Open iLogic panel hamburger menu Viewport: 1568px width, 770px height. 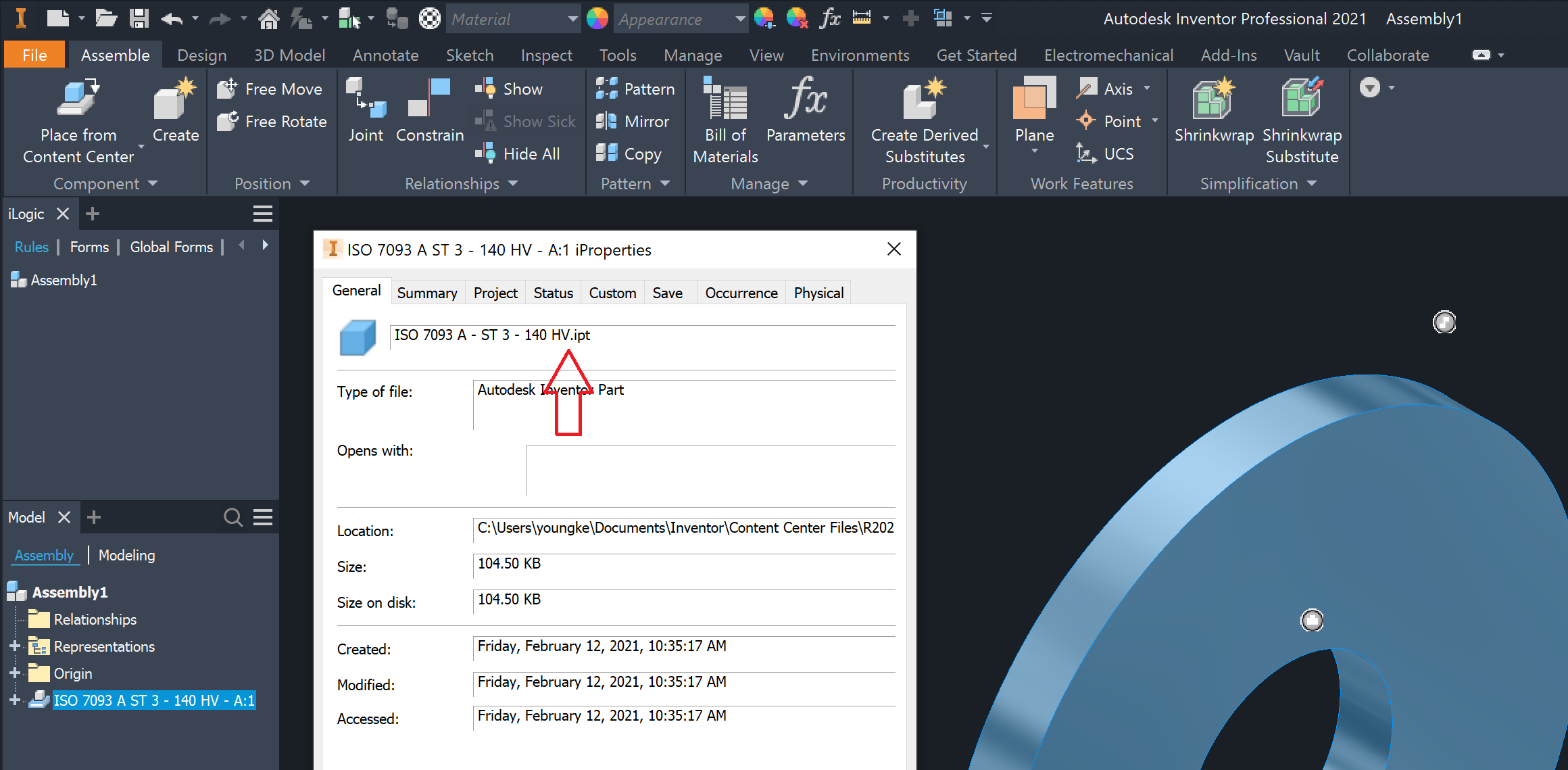(262, 214)
